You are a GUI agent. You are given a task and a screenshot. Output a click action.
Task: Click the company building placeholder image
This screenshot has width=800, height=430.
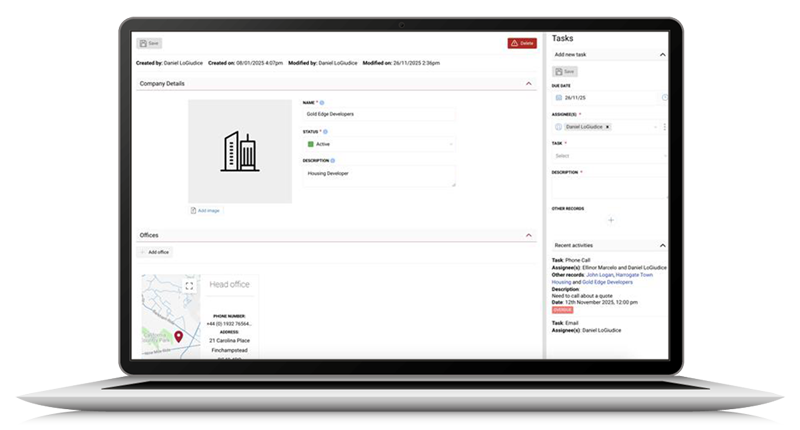point(240,151)
